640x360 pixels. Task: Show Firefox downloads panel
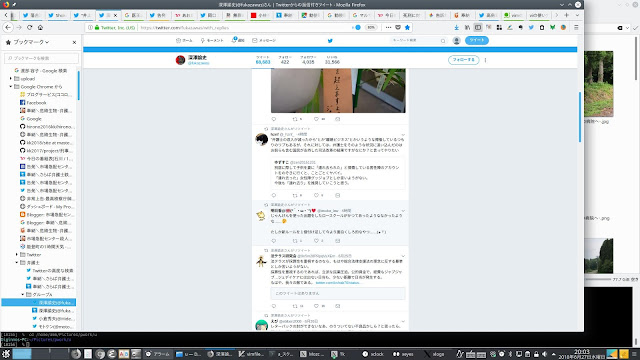point(456,27)
